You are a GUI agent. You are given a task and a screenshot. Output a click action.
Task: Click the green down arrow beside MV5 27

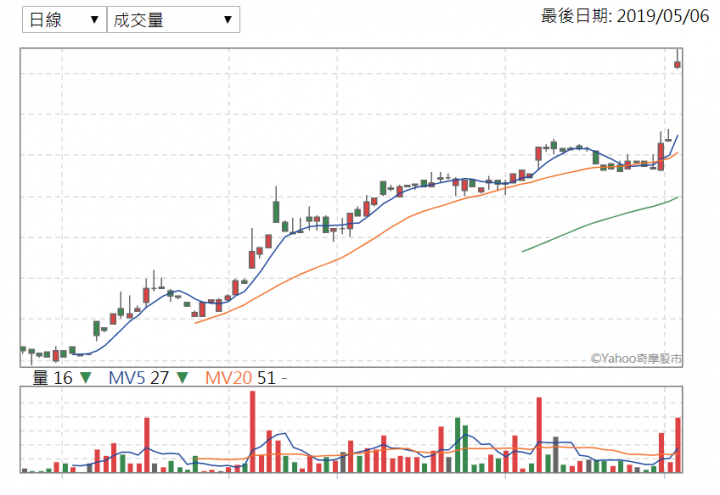(x=183, y=378)
